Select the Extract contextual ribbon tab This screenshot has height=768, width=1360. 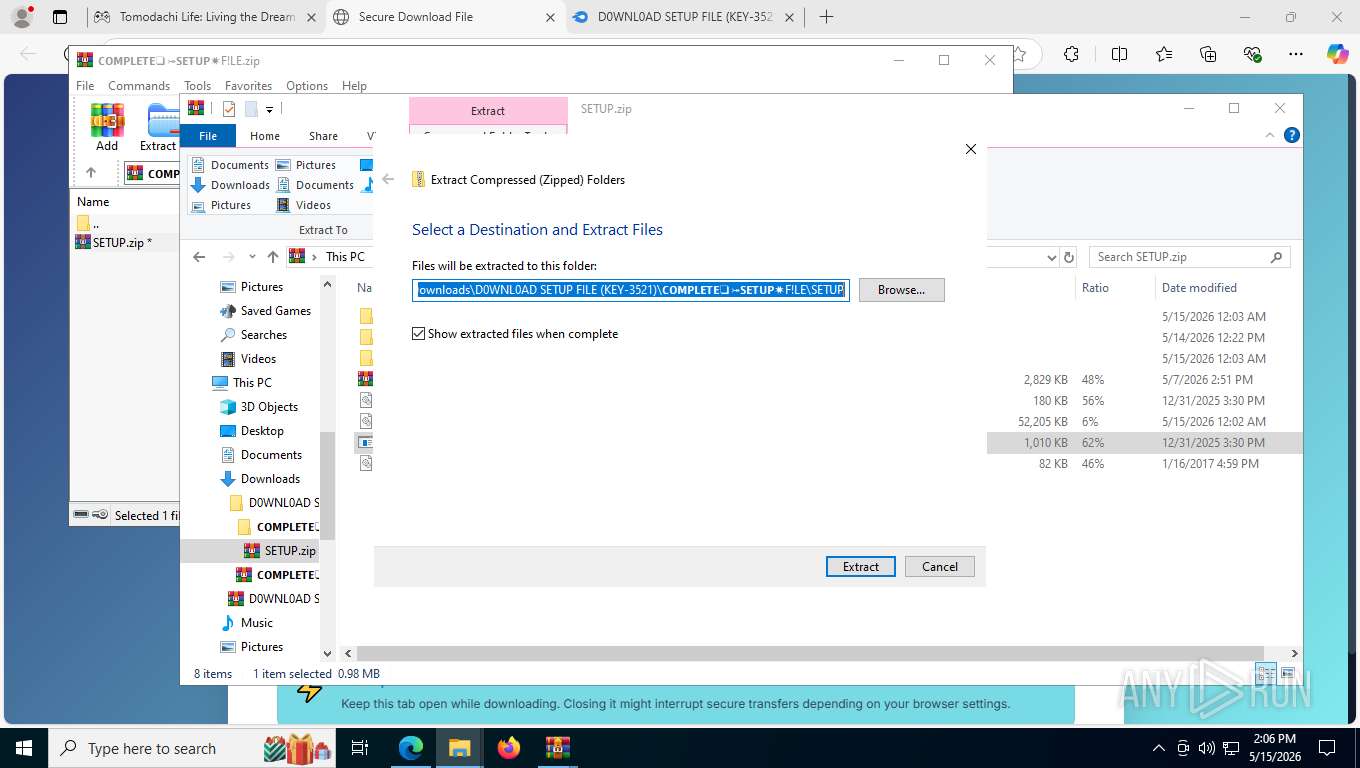488,111
